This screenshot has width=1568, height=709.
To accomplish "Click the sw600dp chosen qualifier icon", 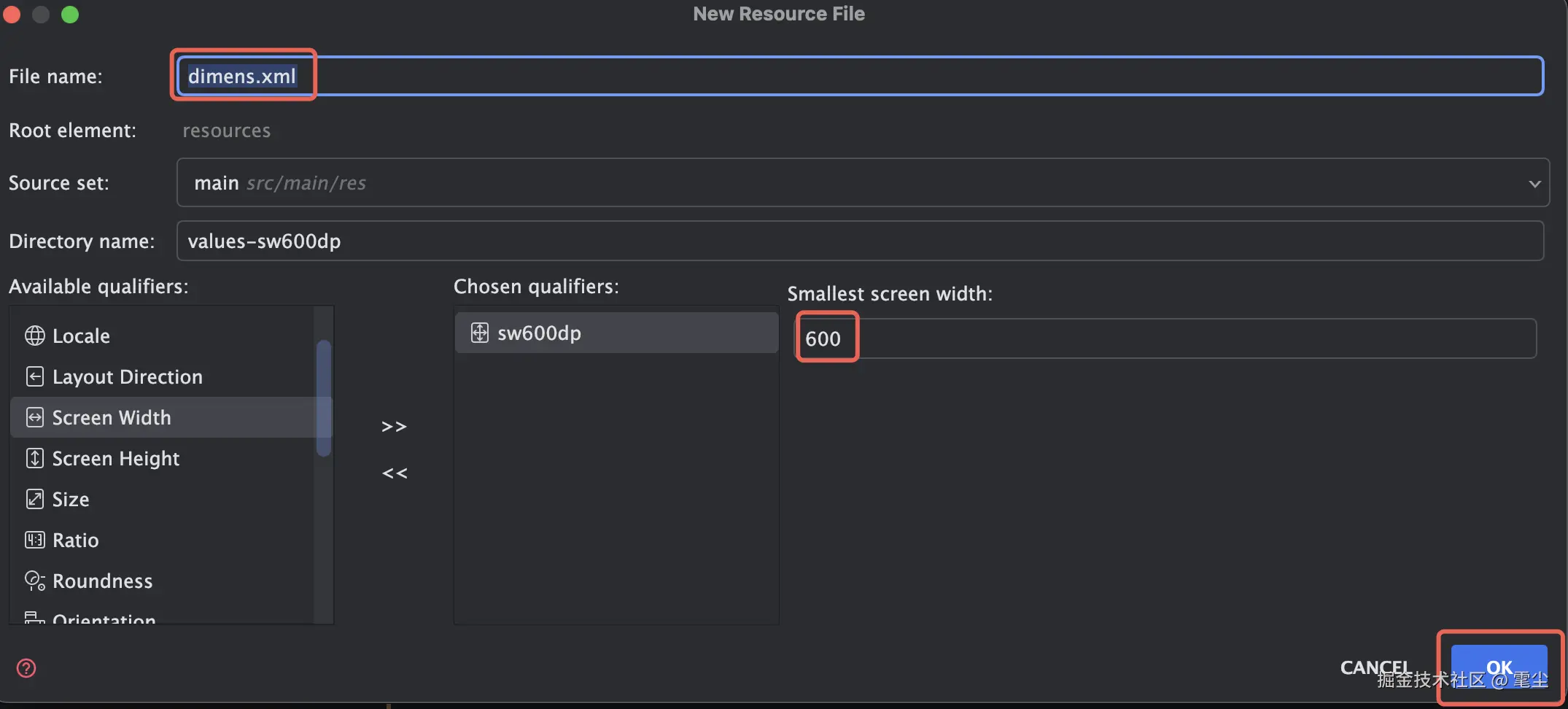I will tap(479, 333).
